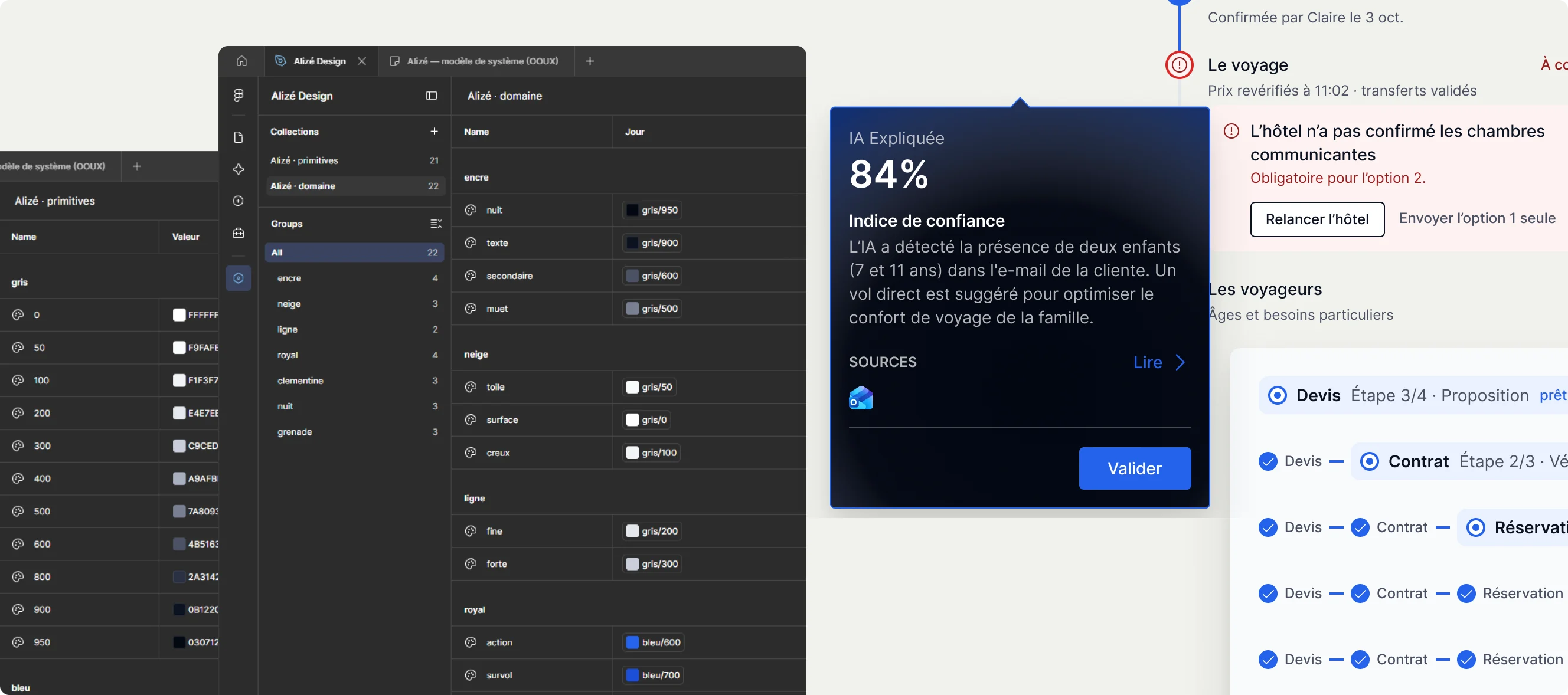Click the color icon beside gris 500

(18, 511)
